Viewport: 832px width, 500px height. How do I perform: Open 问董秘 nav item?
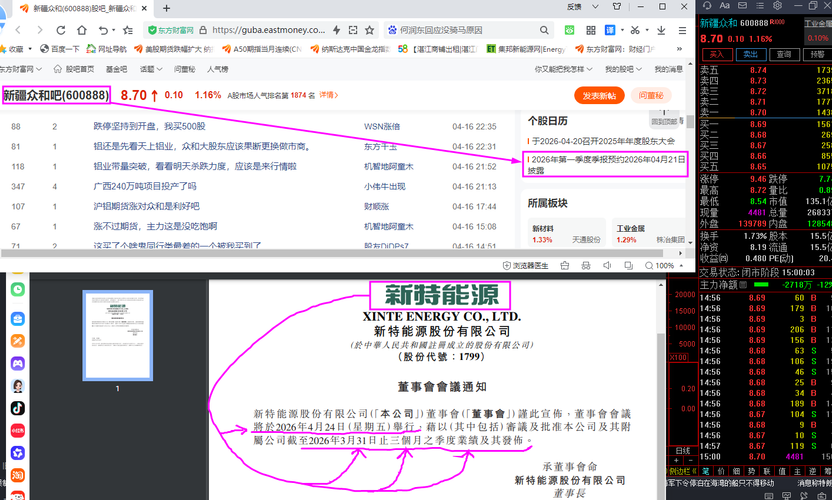coord(185,70)
